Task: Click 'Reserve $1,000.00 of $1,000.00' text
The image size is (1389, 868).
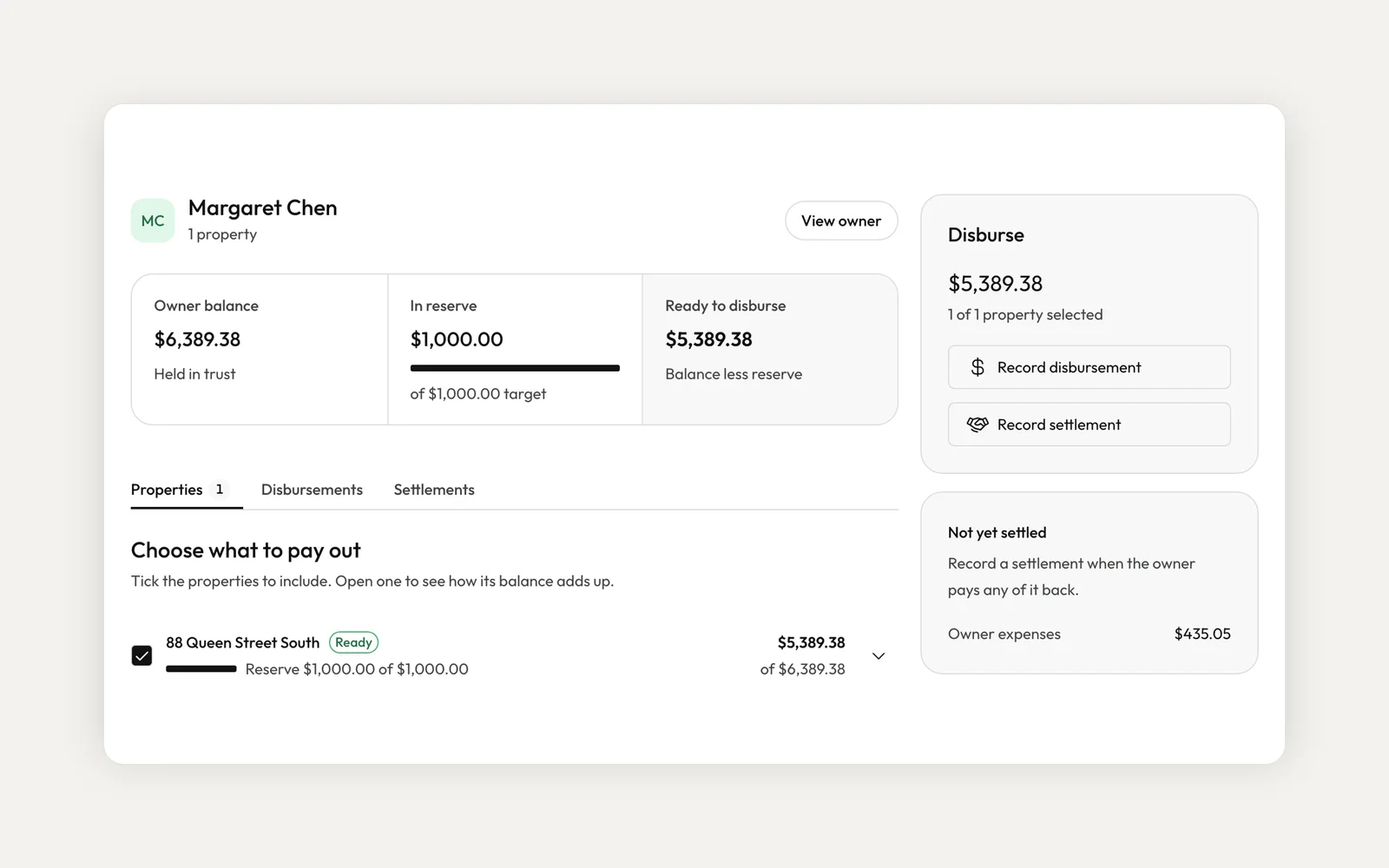Action: coord(357,669)
